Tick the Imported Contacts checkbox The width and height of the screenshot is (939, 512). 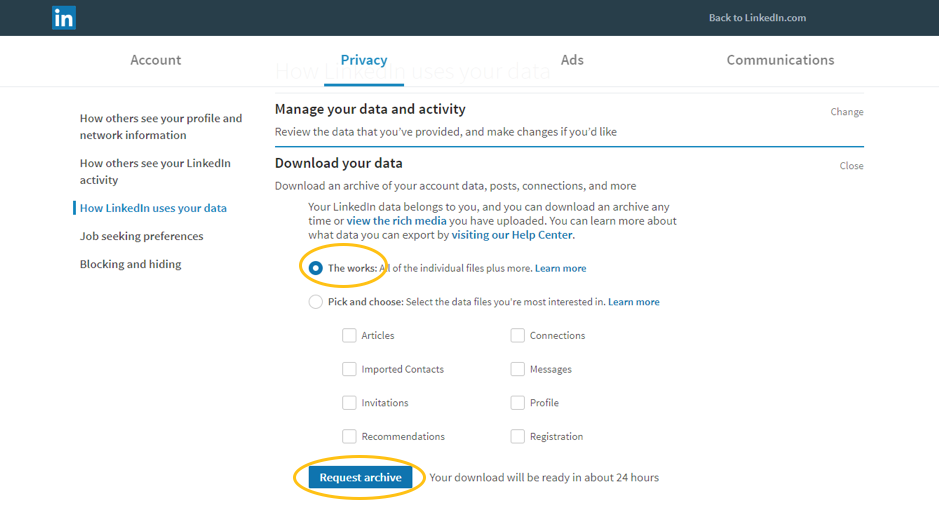[349, 369]
